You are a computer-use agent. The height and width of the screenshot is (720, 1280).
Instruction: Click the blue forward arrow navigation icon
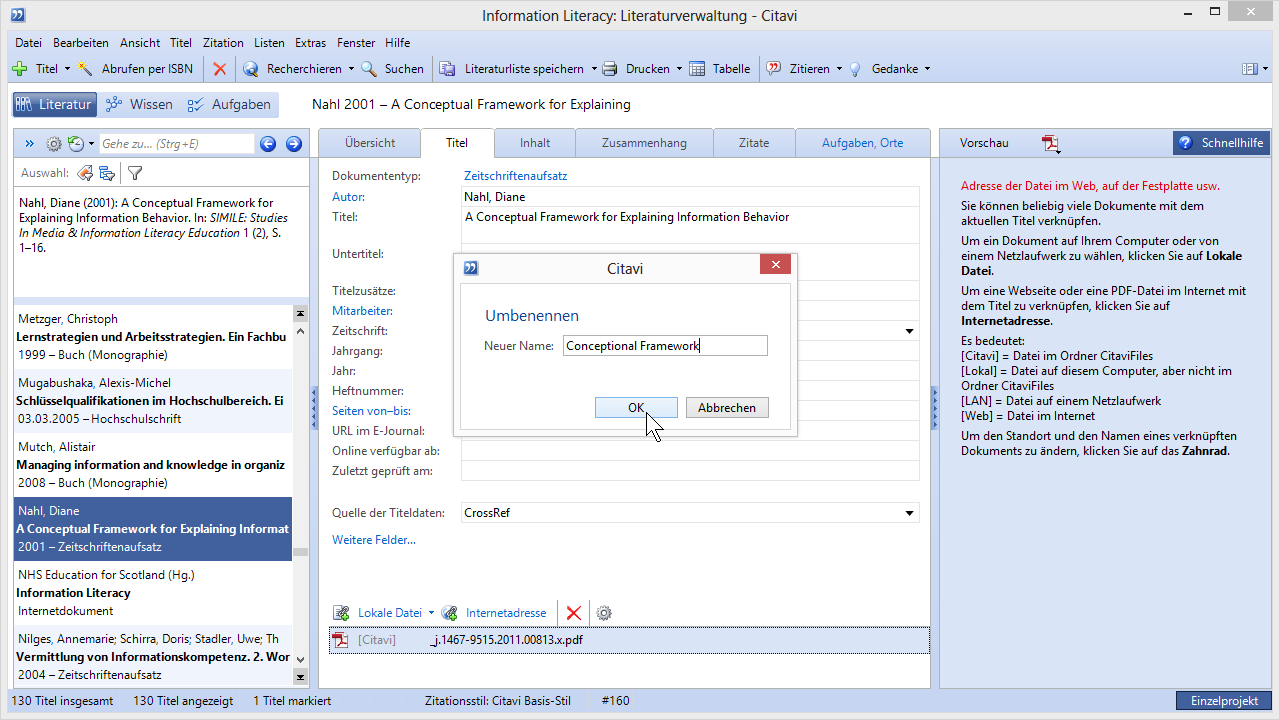point(294,144)
